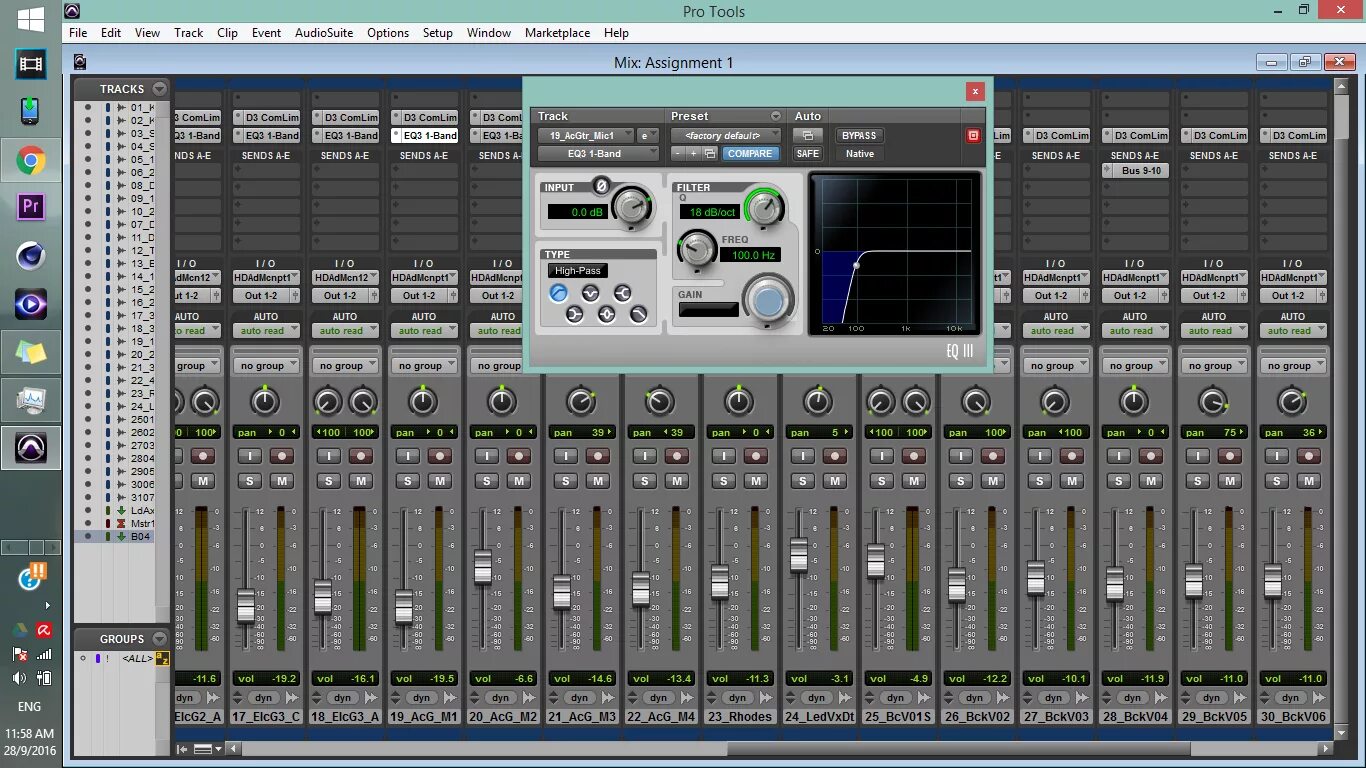This screenshot has width=1366, height=768.
Task: Open the Pro Tools taskbar icon
Action: point(31,446)
